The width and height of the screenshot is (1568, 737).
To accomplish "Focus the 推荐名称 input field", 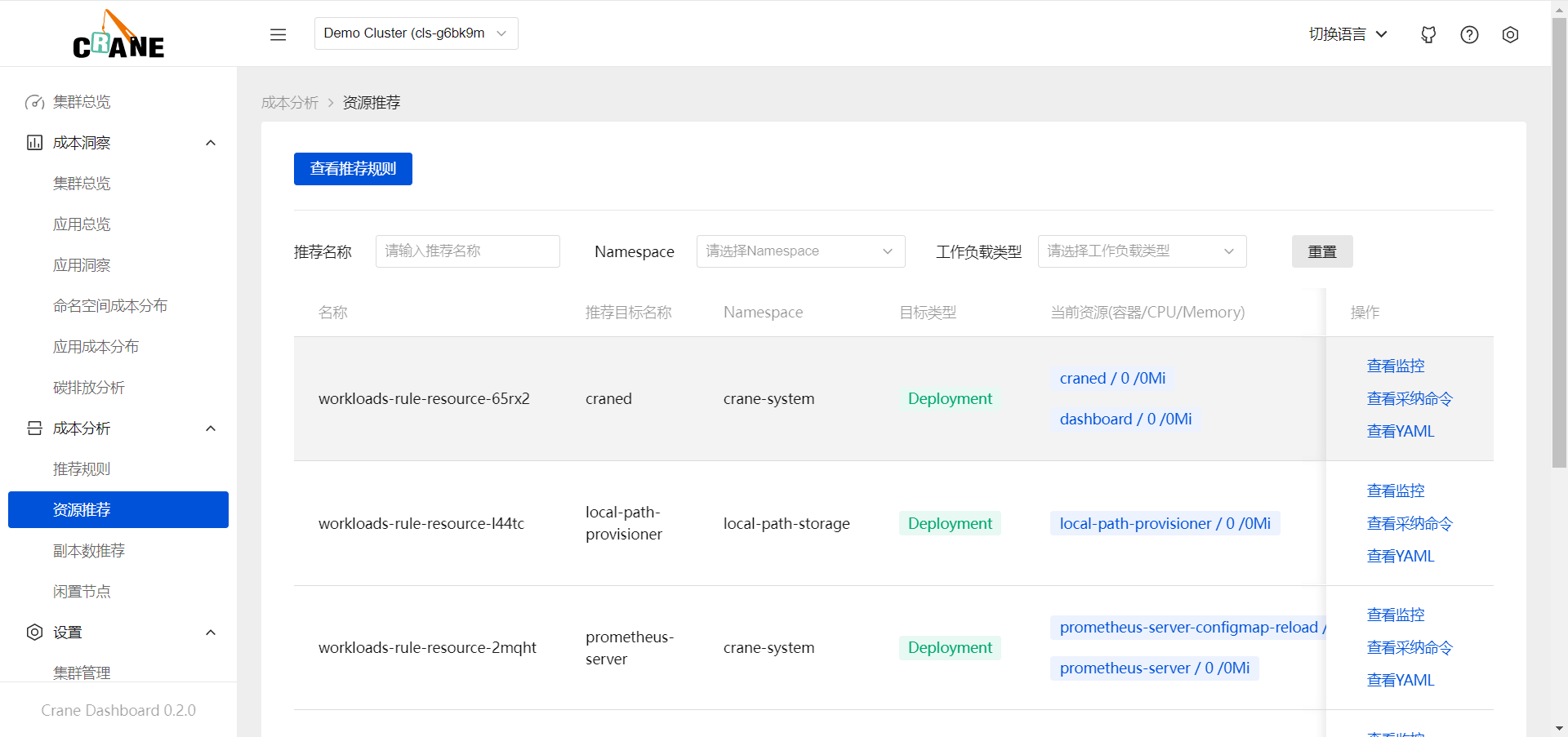I will tap(468, 251).
